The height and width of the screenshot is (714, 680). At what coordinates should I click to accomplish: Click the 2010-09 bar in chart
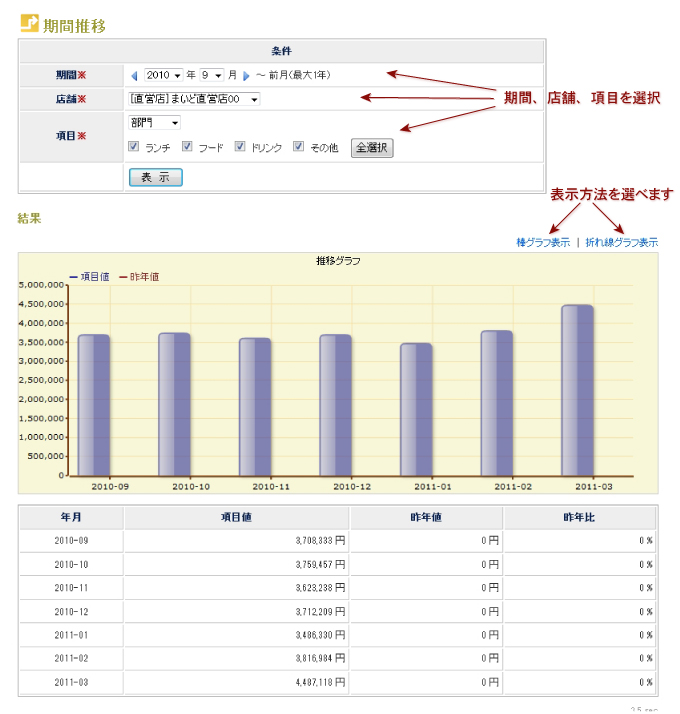coord(94,405)
